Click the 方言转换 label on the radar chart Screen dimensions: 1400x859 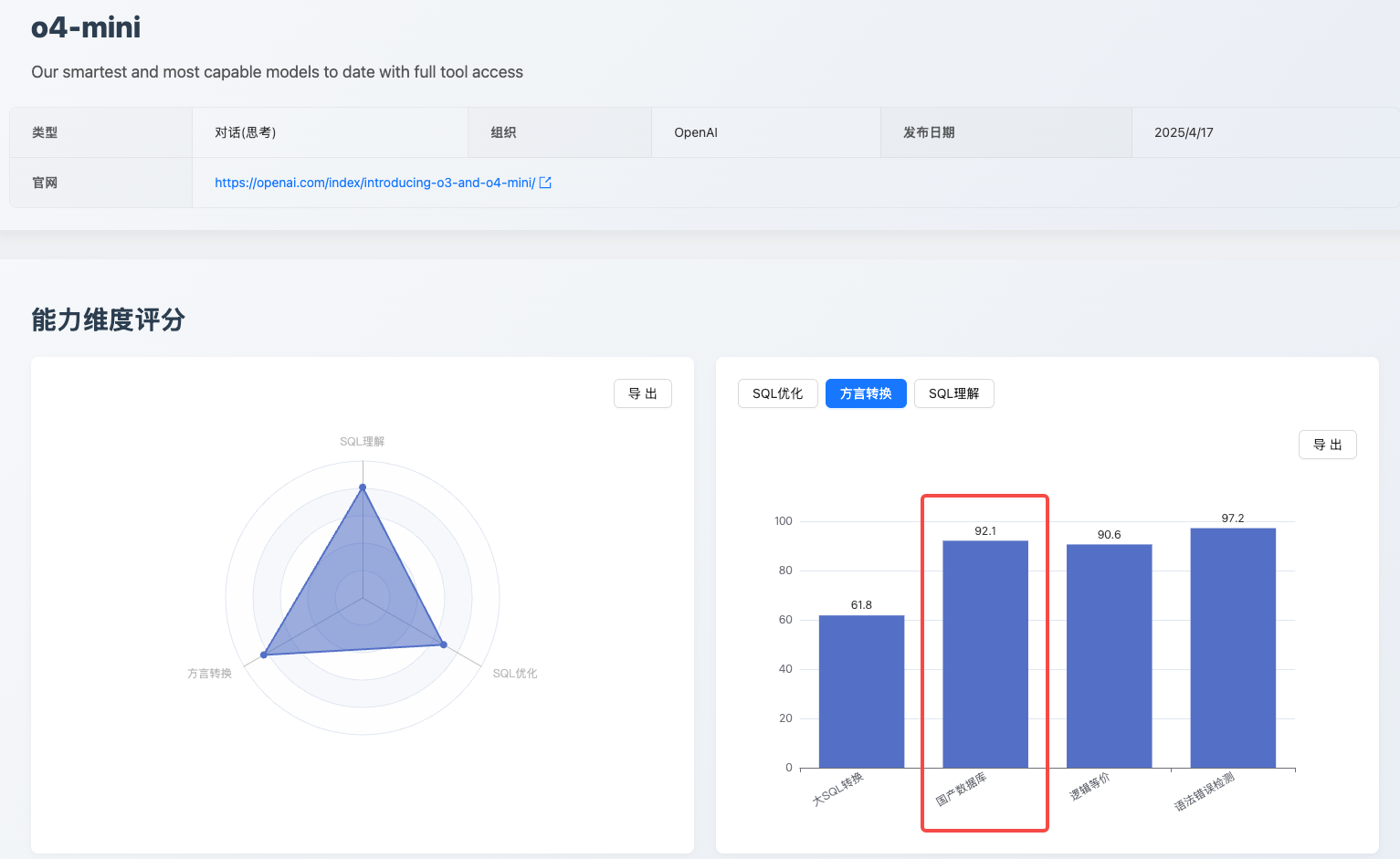point(209,674)
